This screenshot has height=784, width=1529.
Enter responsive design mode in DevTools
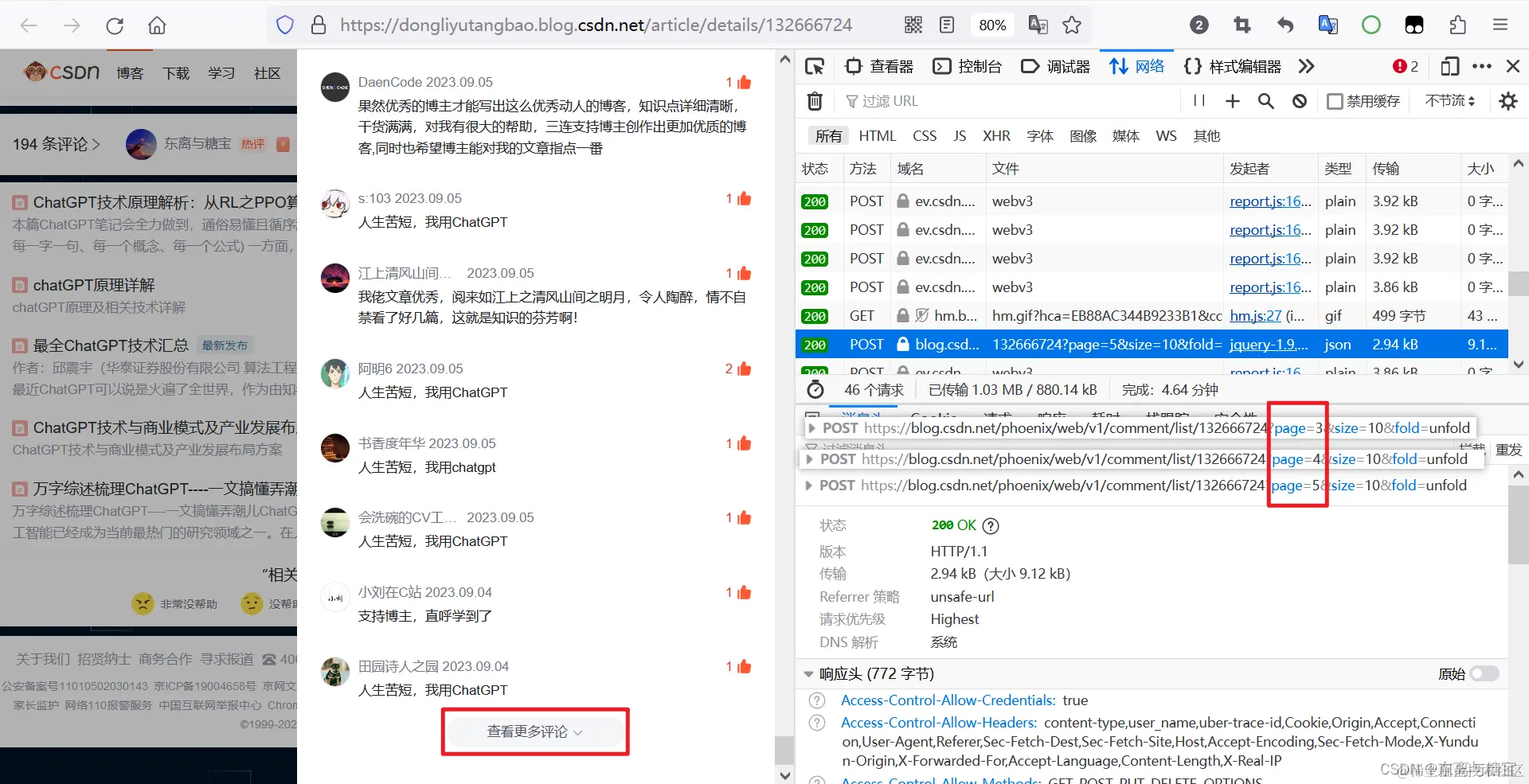coord(1449,66)
